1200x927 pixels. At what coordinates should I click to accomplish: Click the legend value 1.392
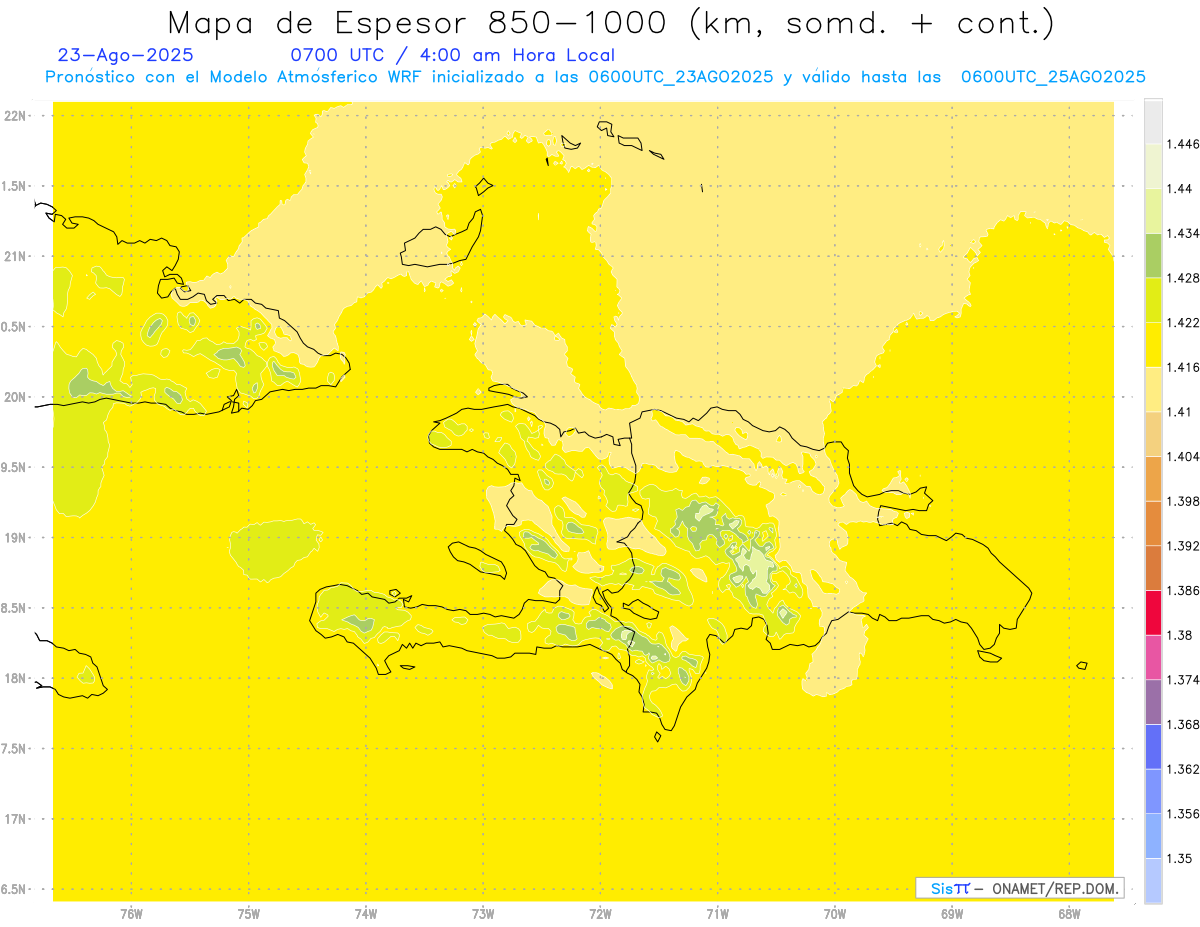click(1182, 546)
